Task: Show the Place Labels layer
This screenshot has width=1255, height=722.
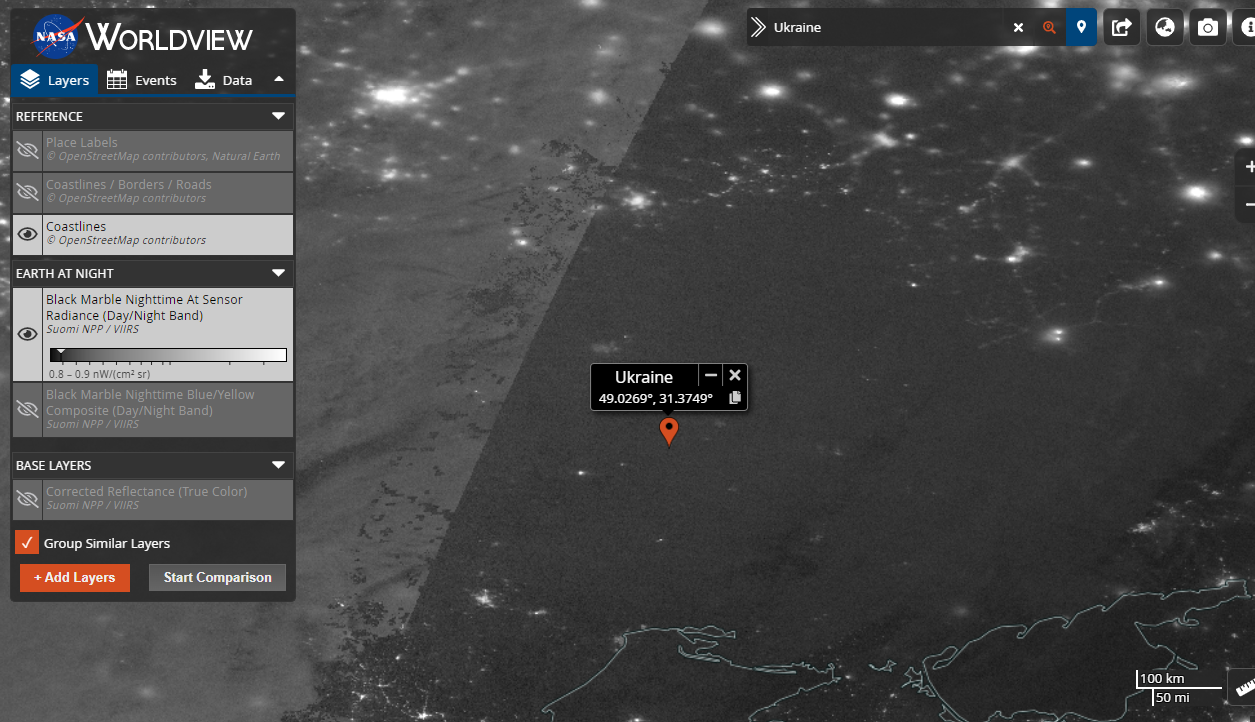Action: coord(28,150)
